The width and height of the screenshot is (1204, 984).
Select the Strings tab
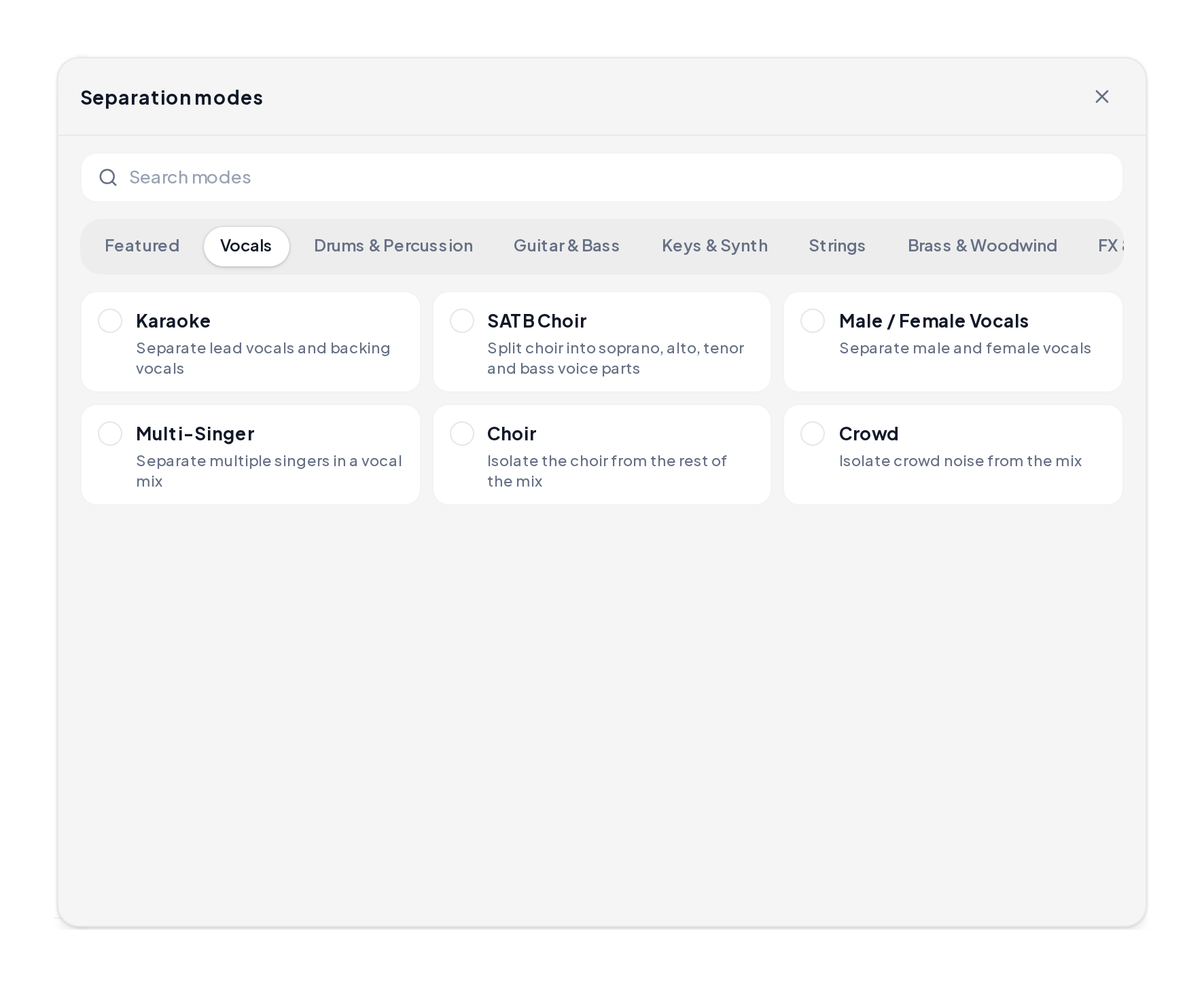pos(837,246)
